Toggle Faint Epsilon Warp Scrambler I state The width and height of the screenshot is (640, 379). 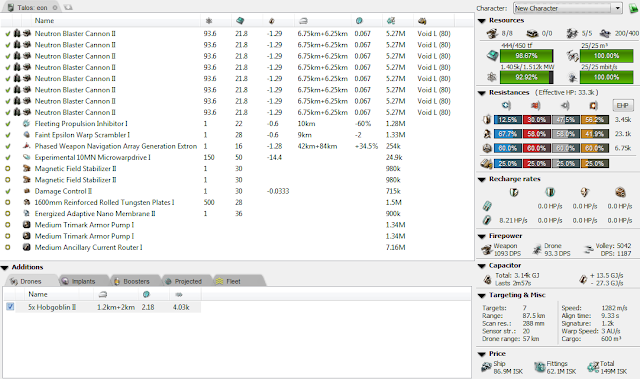(x=7, y=135)
